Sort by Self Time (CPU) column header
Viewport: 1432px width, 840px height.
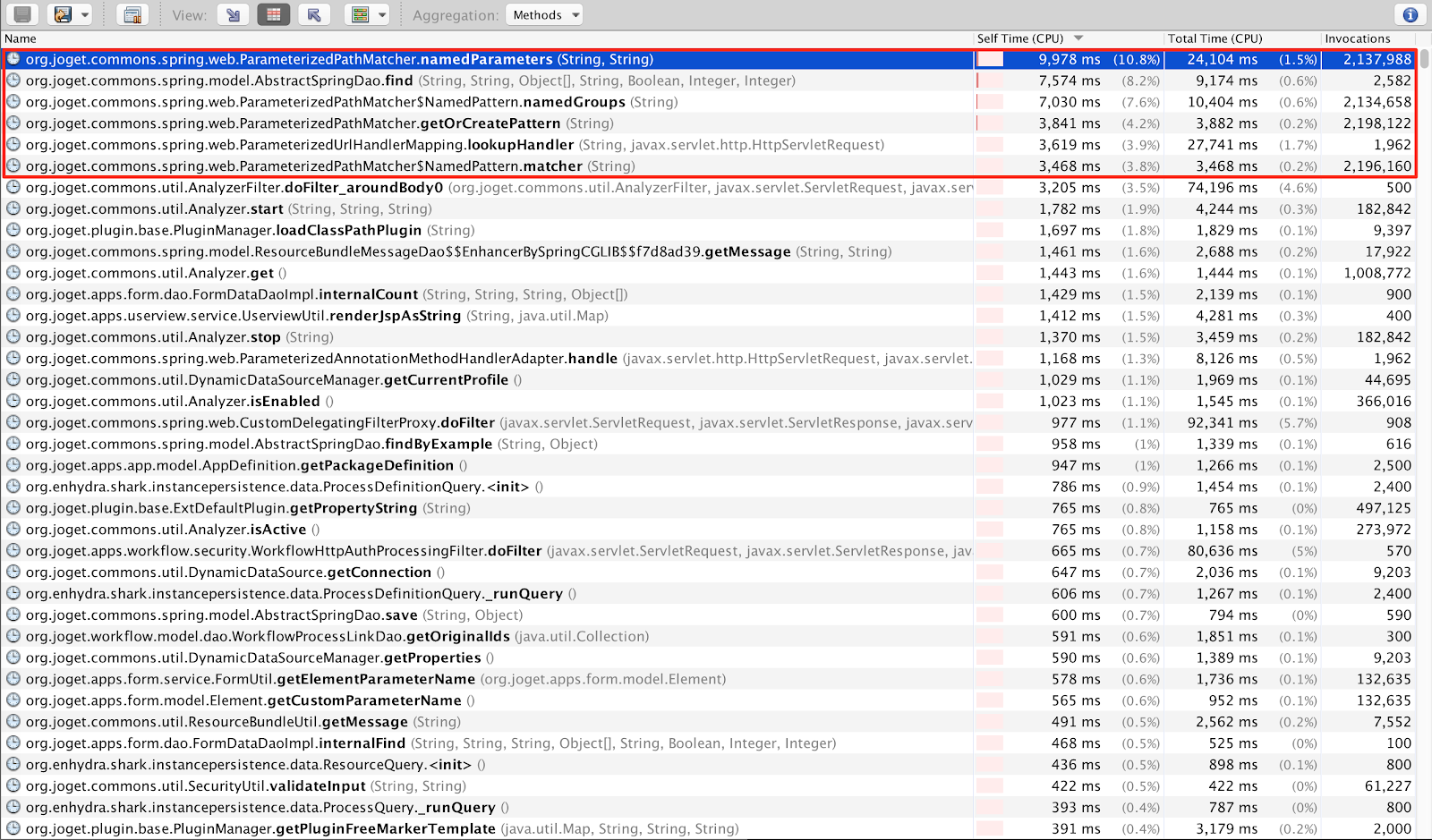[1020, 38]
